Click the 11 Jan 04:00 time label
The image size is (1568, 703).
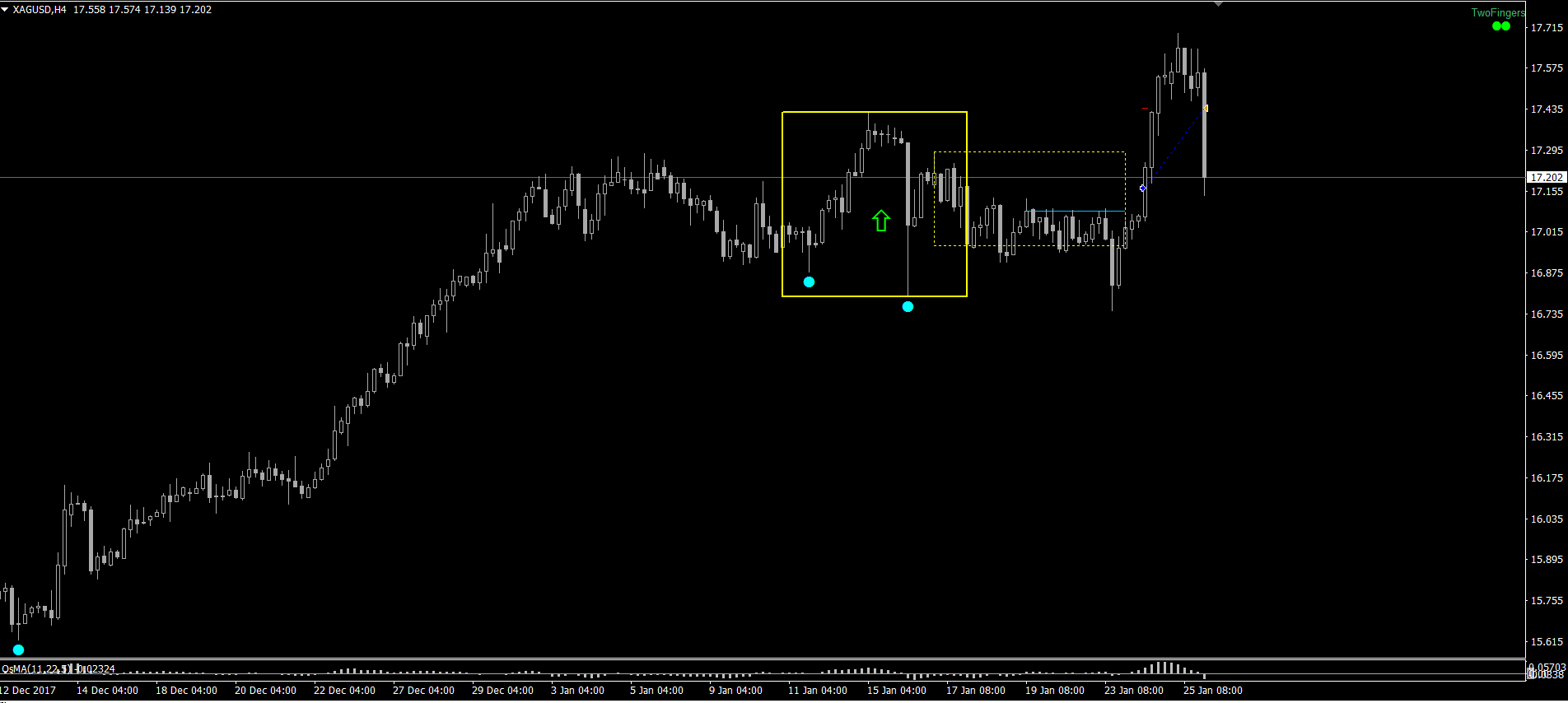coord(818,691)
